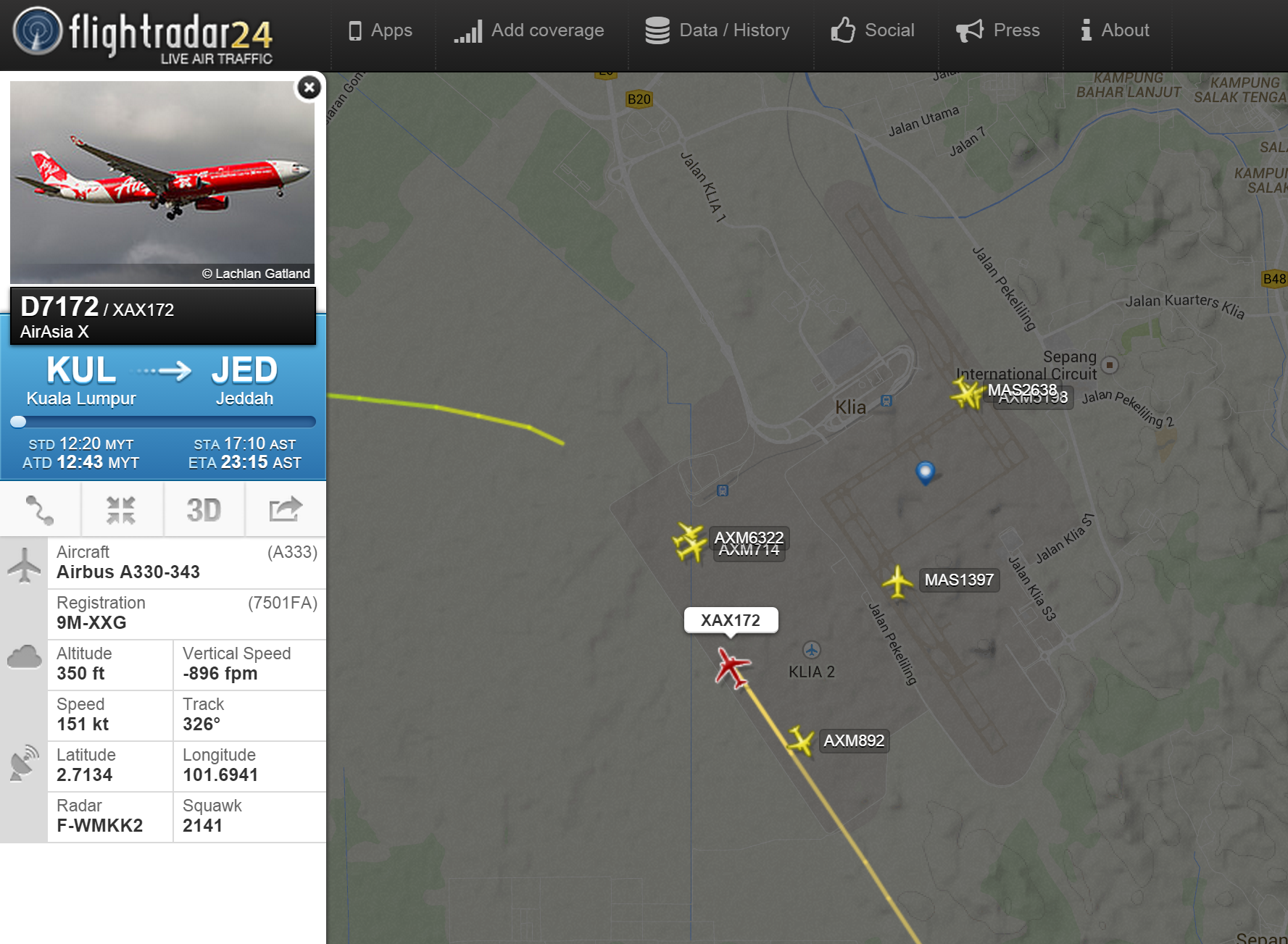Viewport: 1288px width, 944px height.
Task: Click the flight route path icon
Action: pos(41,510)
